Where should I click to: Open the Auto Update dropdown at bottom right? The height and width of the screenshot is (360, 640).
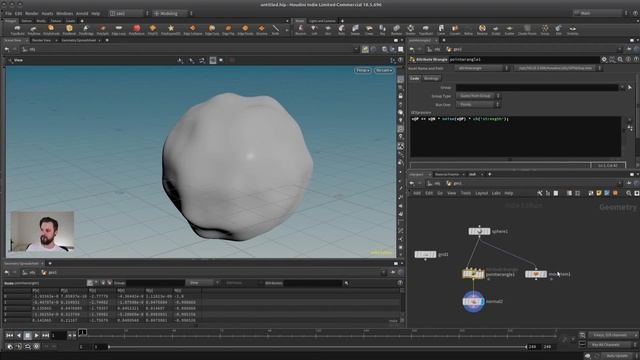click(x=619, y=356)
